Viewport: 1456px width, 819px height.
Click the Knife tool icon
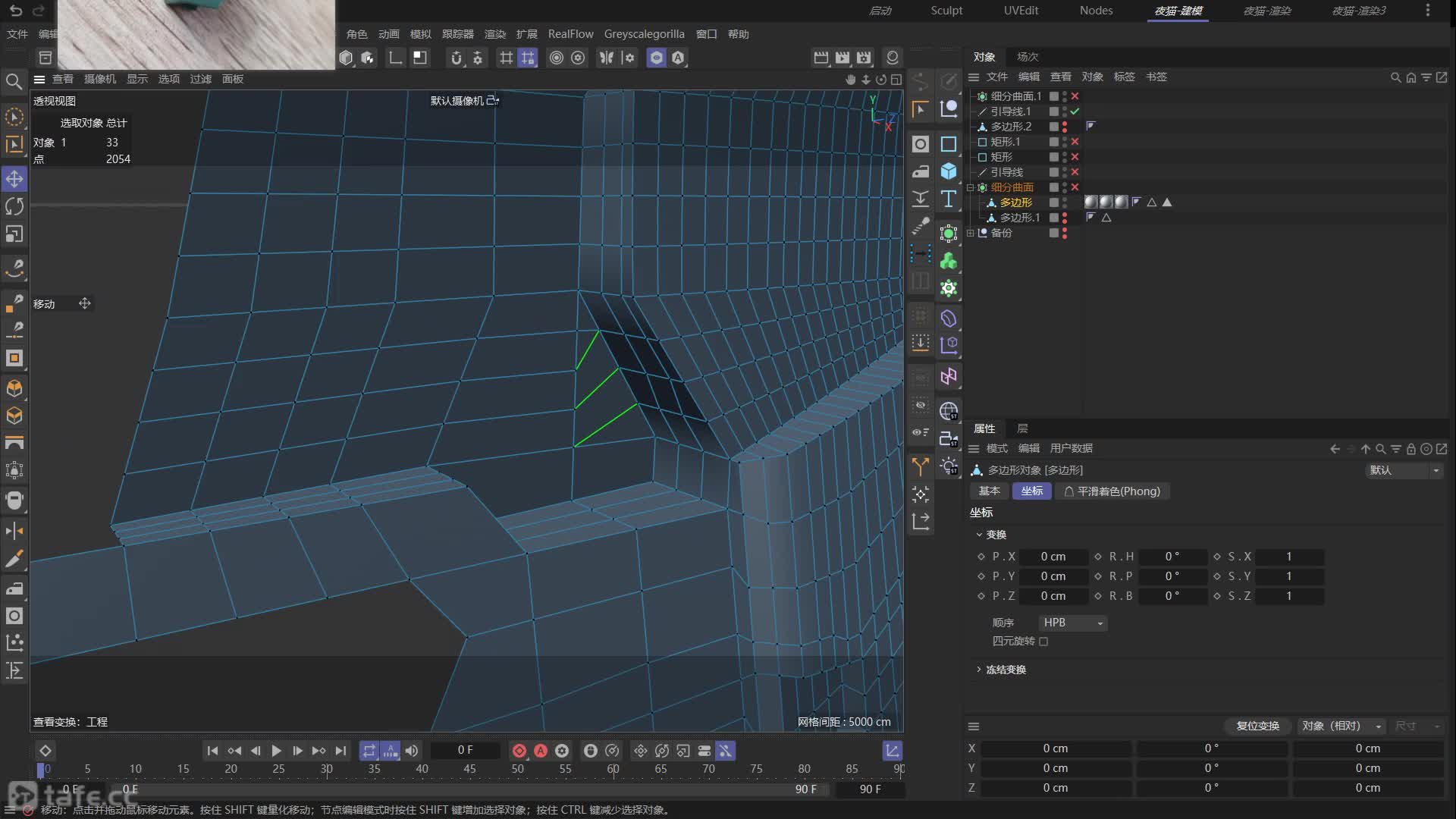(x=14, y=559)
